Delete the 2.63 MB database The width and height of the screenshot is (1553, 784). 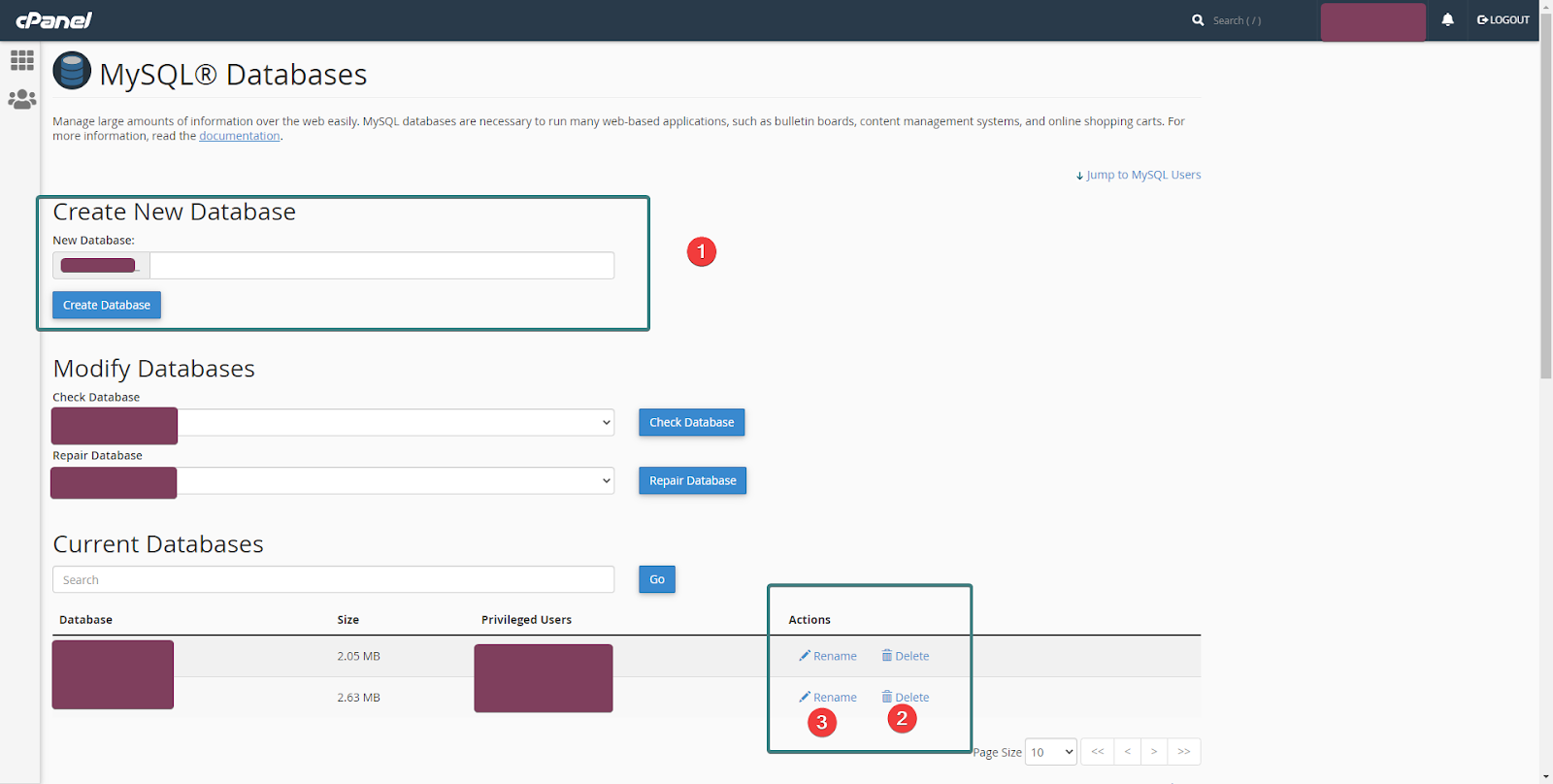[906, 698]
